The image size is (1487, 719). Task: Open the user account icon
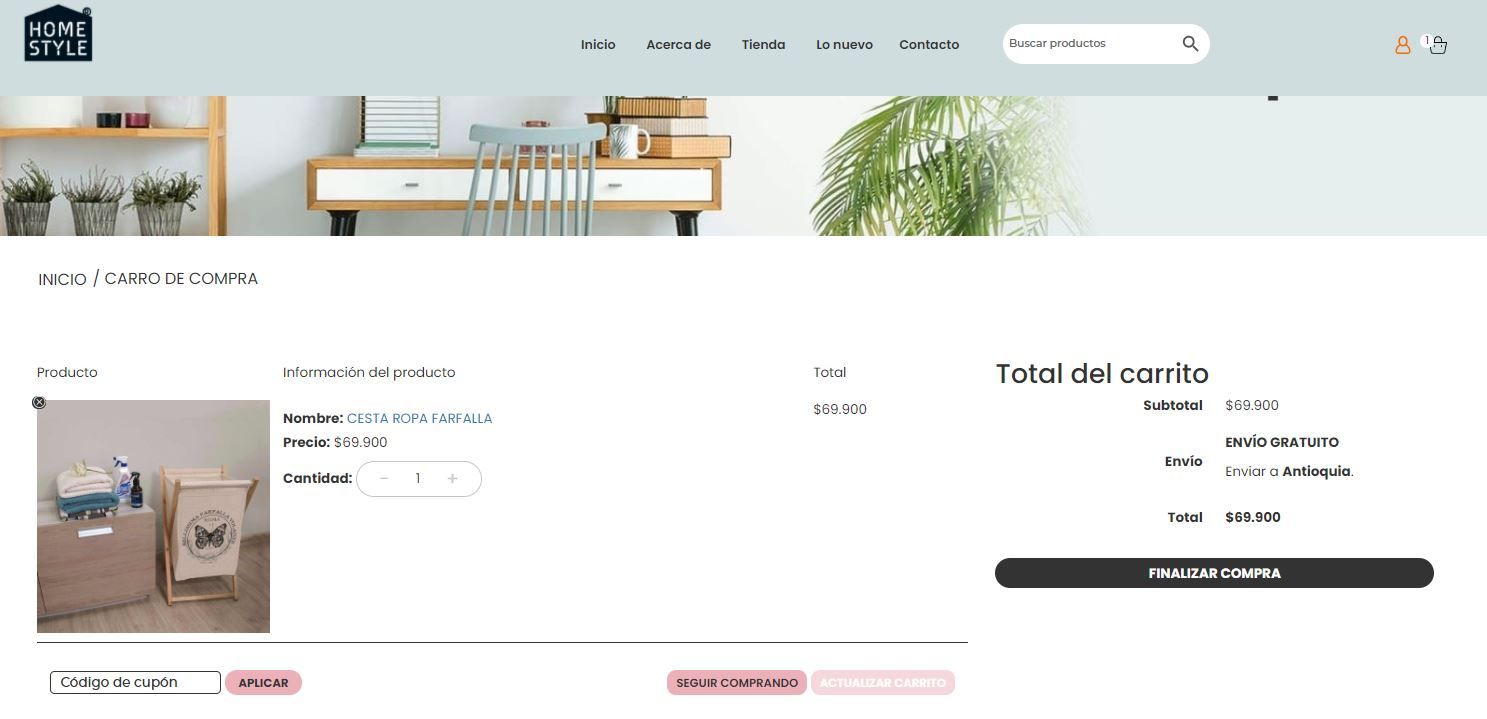(x=1403, y=45)
